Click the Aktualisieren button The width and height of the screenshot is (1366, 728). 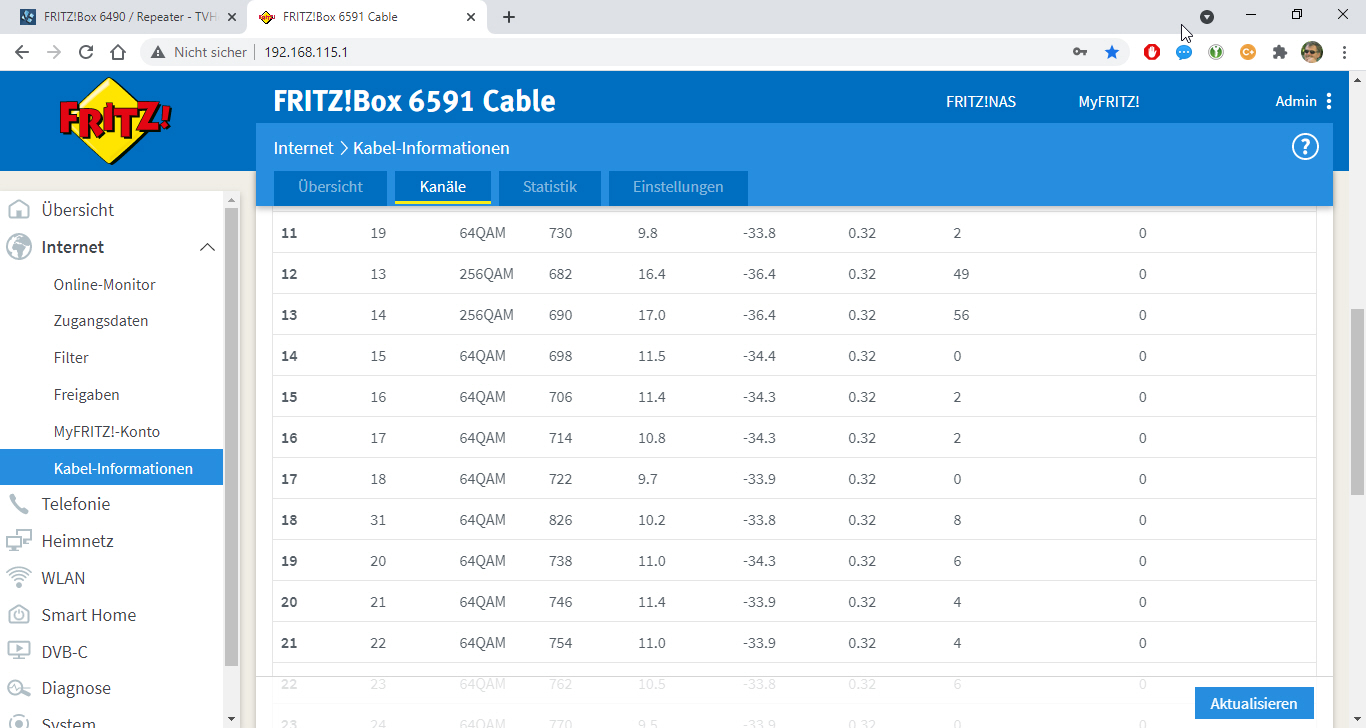coord(1254,703)
